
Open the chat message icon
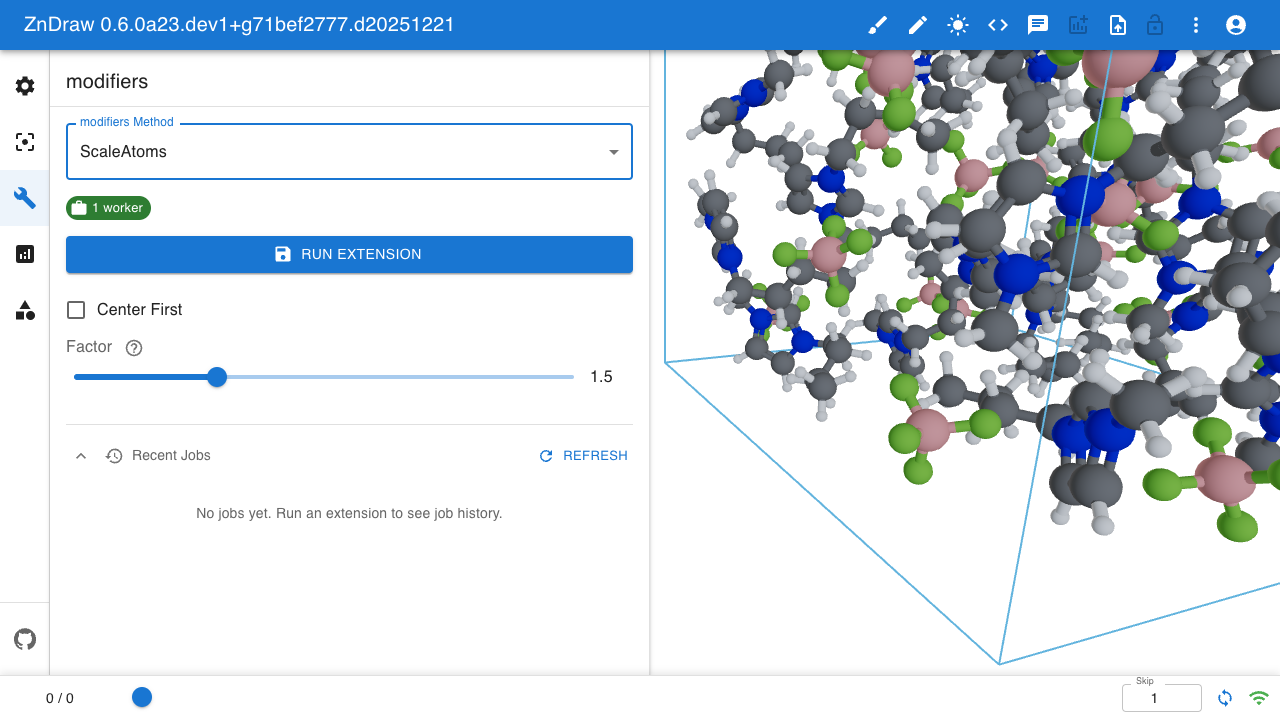pyautogui.click(x=1038, y=25)
